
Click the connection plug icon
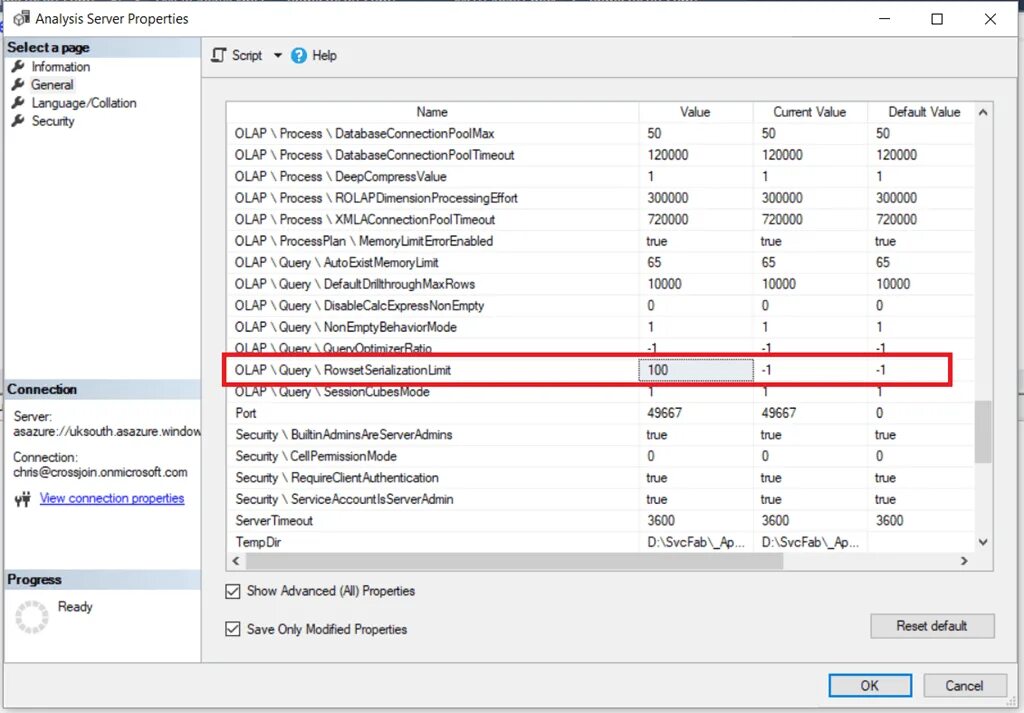click(x=23, y=499)
